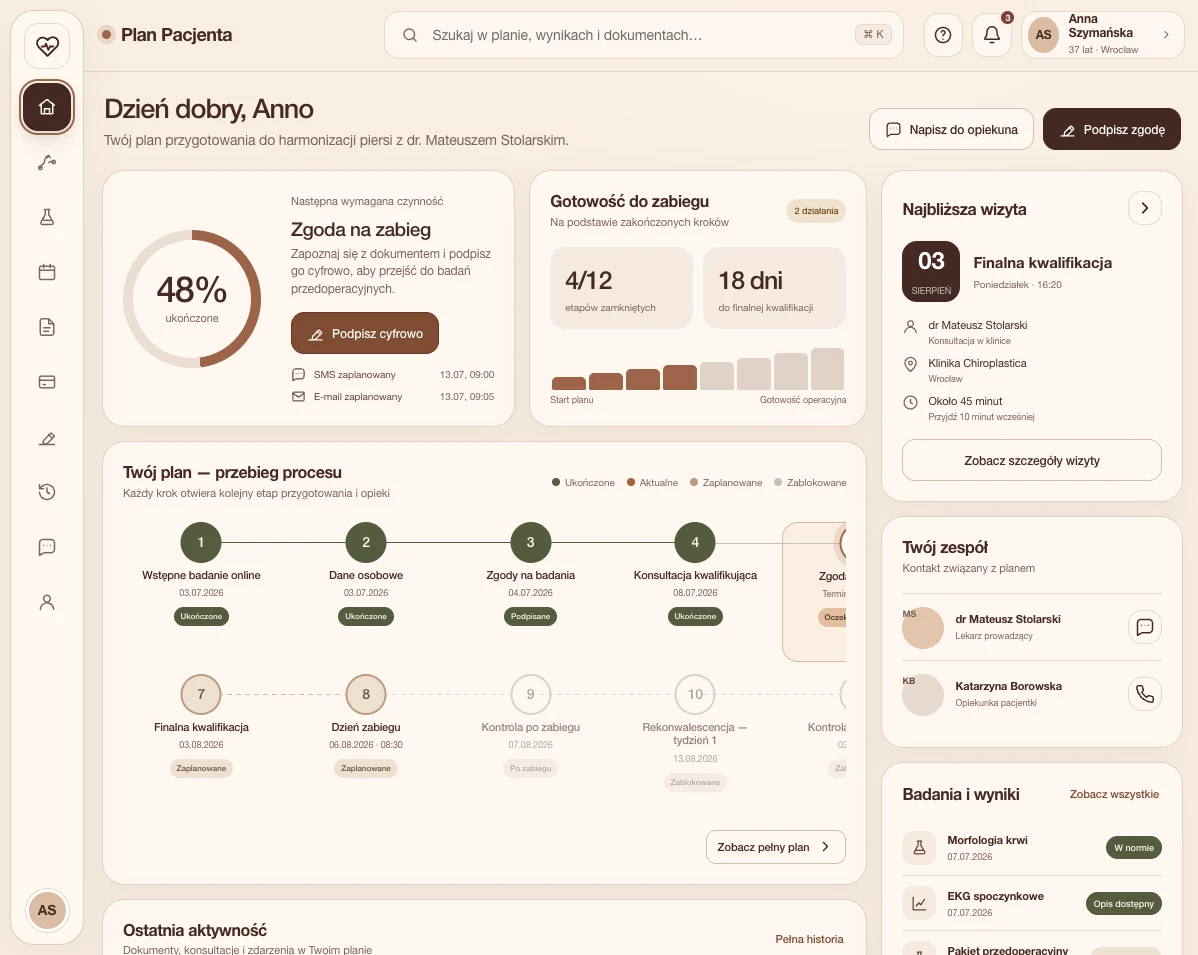Click the heart pulse logo icon

pos(47,46)
